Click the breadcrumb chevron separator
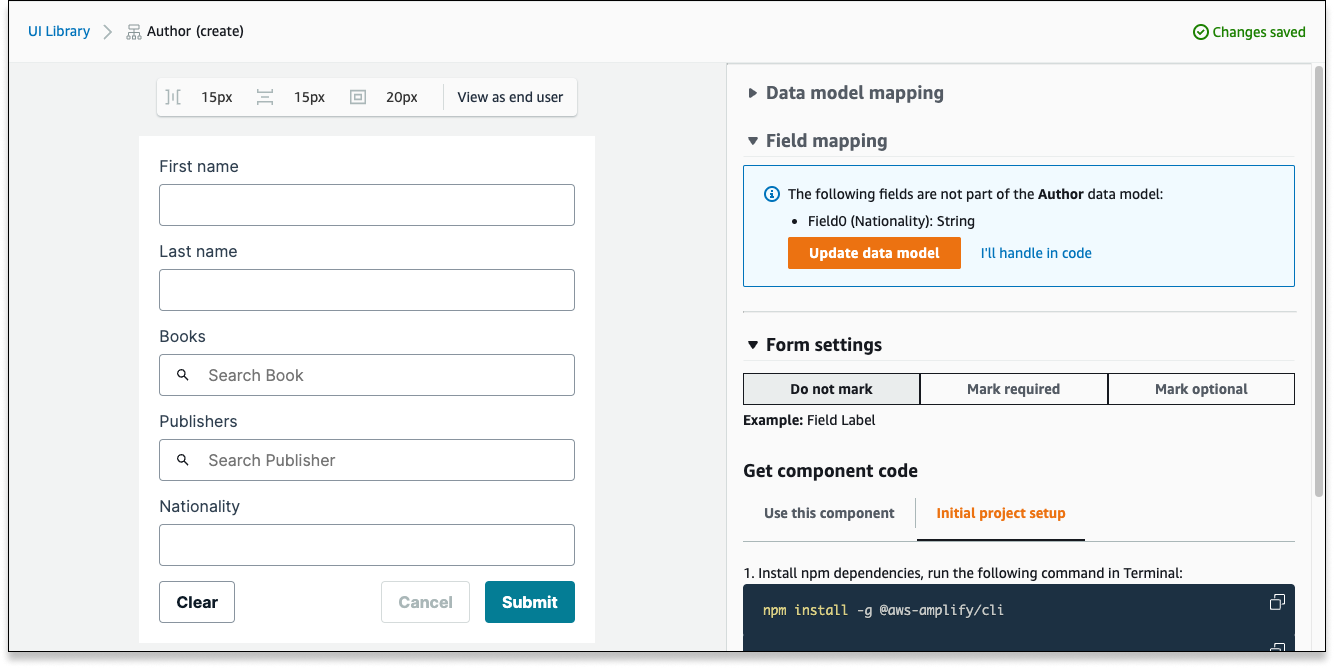The height and width of the screenshot is (668, 1334). (x=108, y=32)
